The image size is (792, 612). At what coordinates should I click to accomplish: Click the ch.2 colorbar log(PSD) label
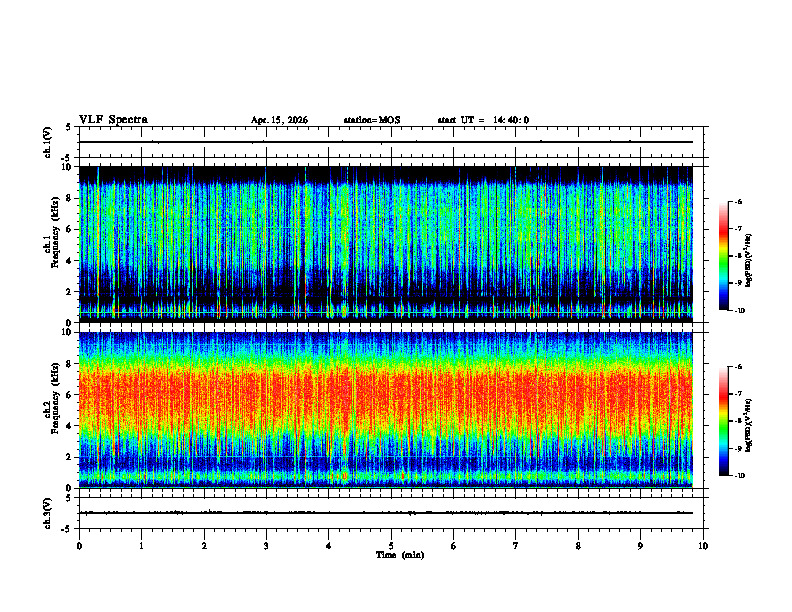(x=748, y=425)
